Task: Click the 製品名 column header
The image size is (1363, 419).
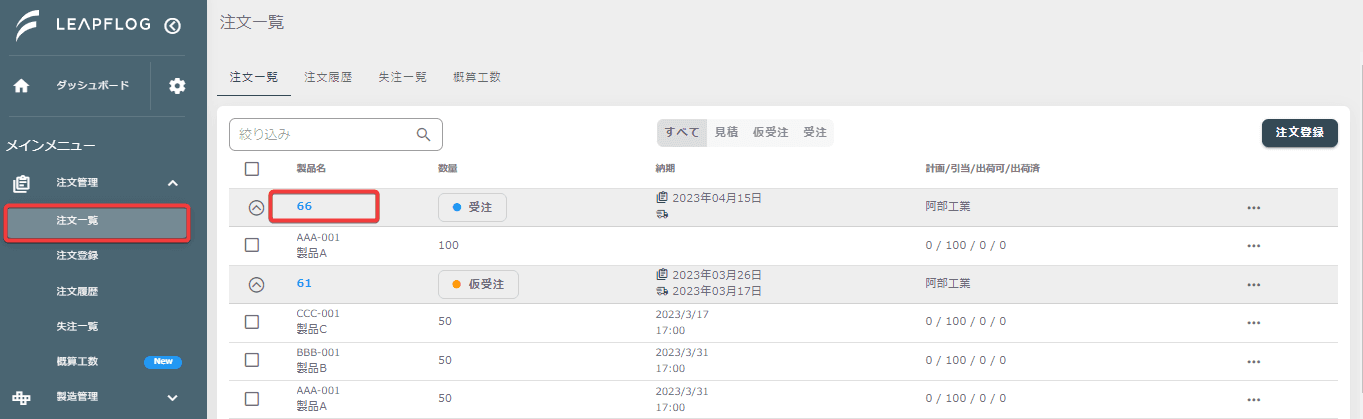Action: (x=311, y=168)
